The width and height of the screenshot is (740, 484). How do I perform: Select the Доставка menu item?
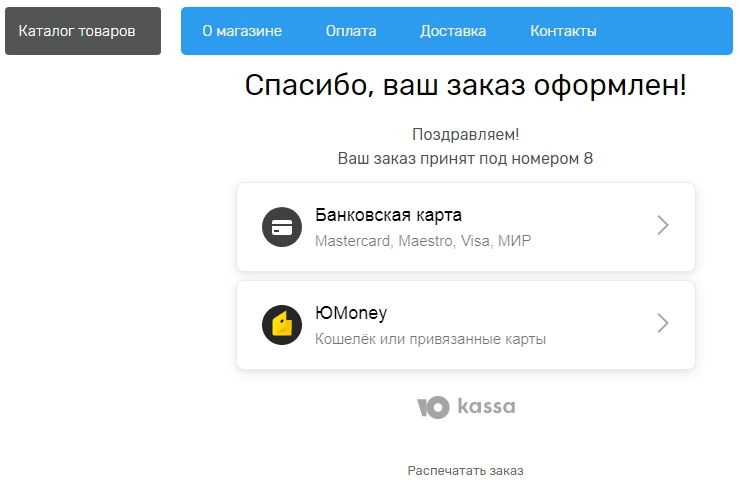(x=453, y=31)
